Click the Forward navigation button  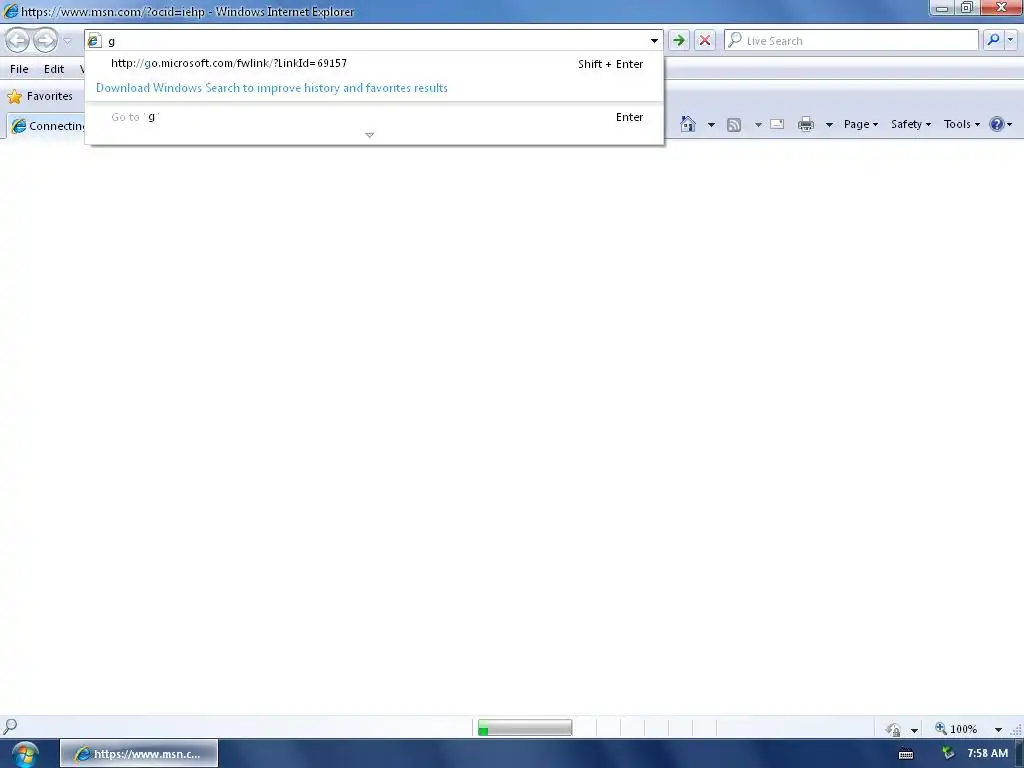[45, 40]
